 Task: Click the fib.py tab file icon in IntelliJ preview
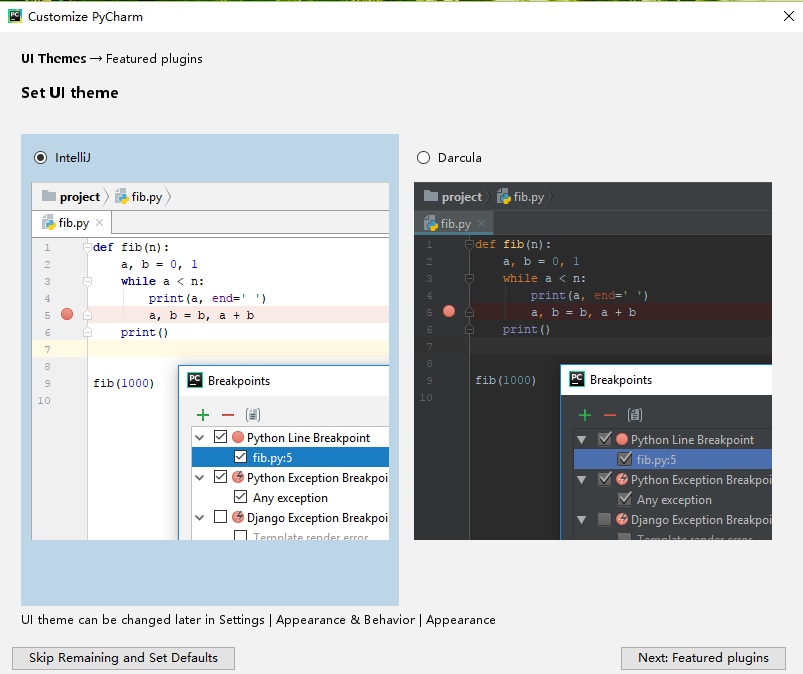(x=49, y=222)
